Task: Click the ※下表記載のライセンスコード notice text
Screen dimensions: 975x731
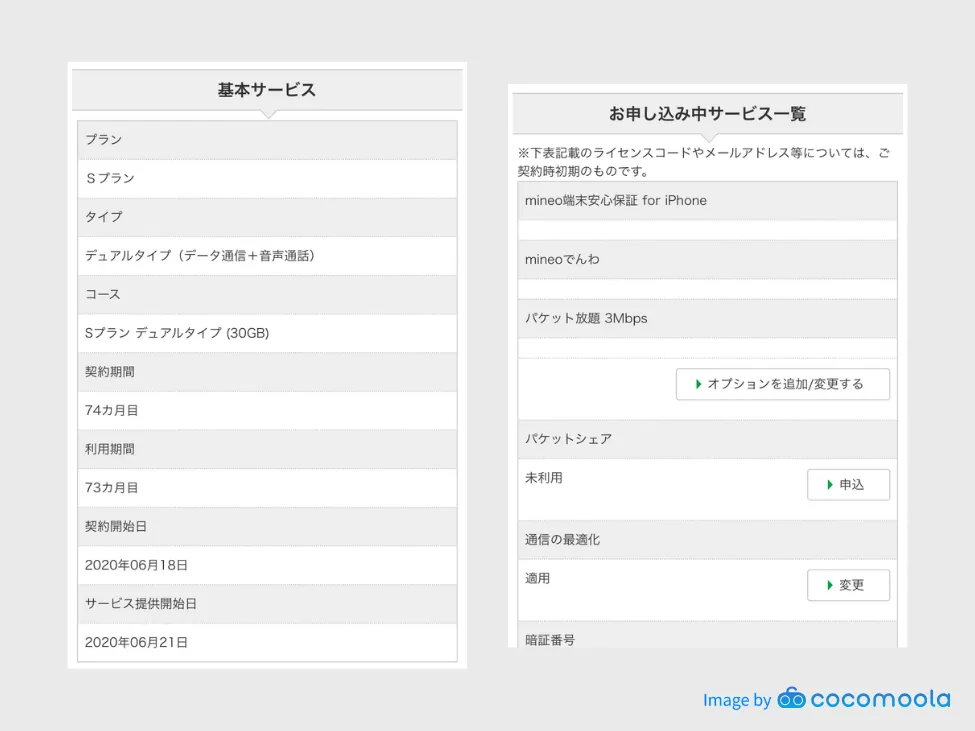Action: [x=703, y=162]
